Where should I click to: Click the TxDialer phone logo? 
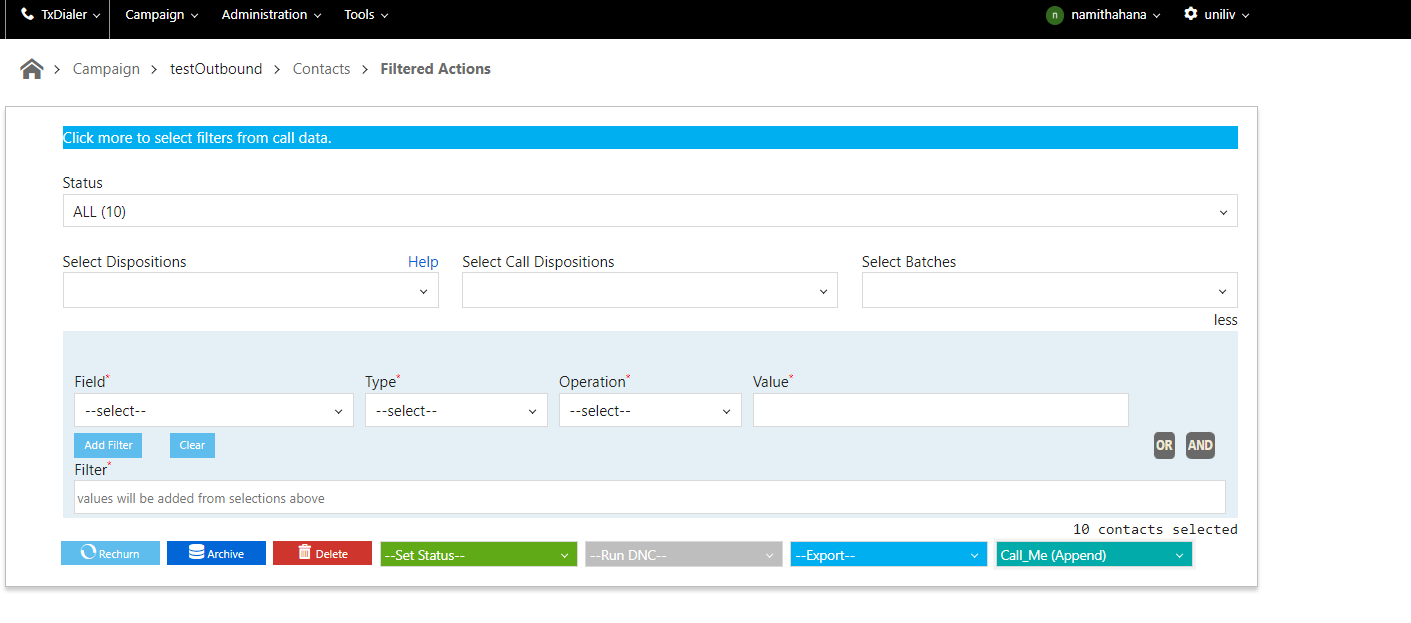tap(27, 15)
